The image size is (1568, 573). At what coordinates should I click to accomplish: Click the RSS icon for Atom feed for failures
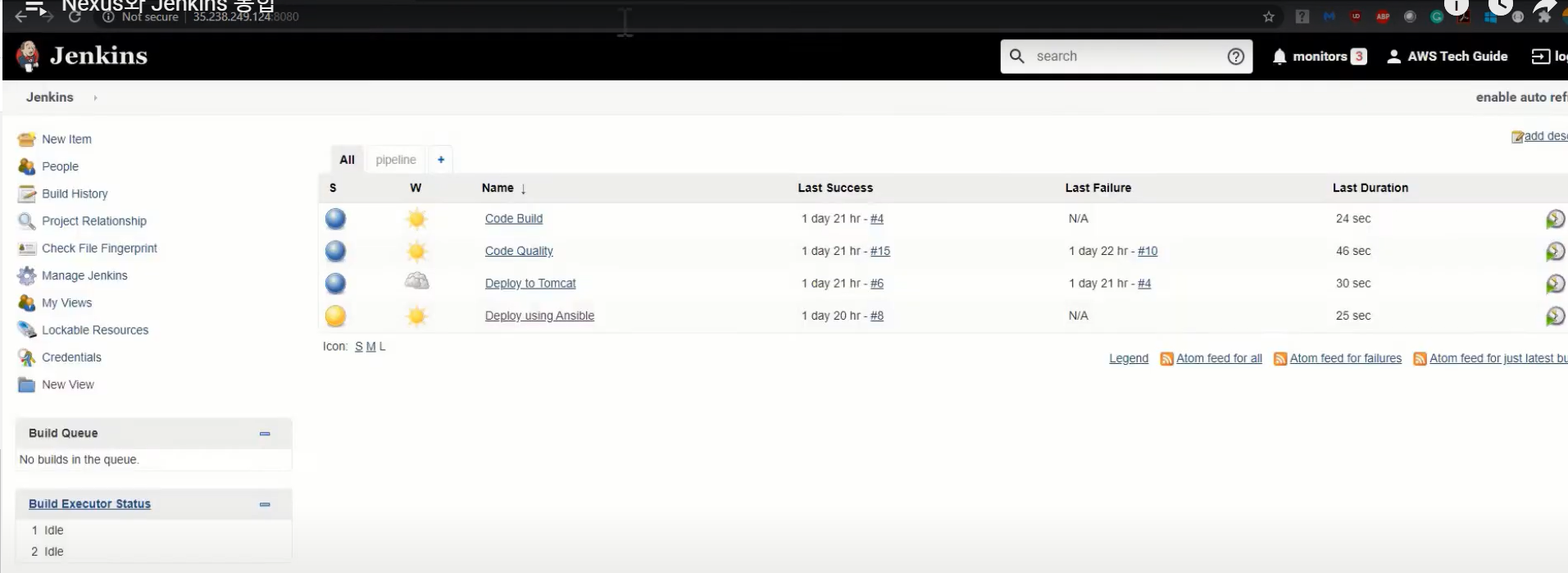click(1279, 359)
